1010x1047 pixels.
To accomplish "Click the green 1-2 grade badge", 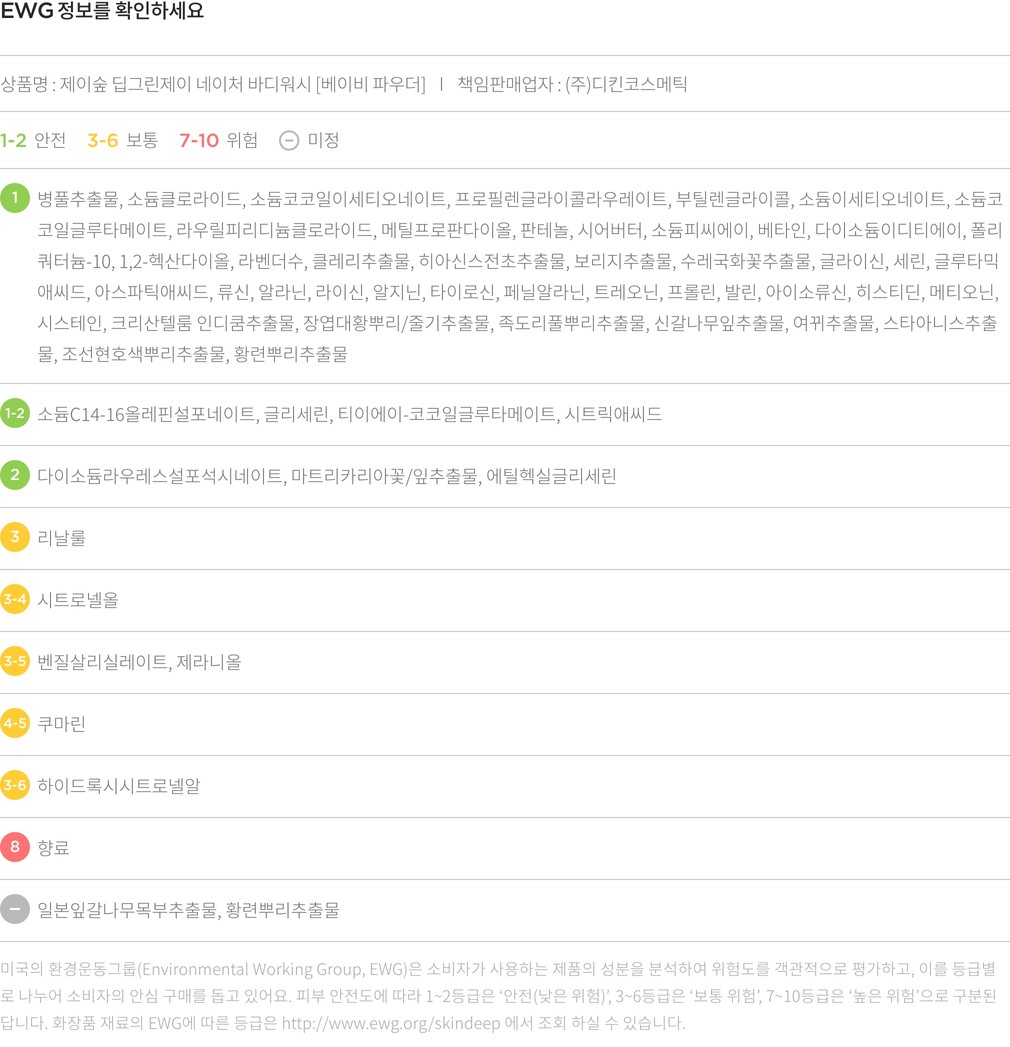I will (15, 413).
